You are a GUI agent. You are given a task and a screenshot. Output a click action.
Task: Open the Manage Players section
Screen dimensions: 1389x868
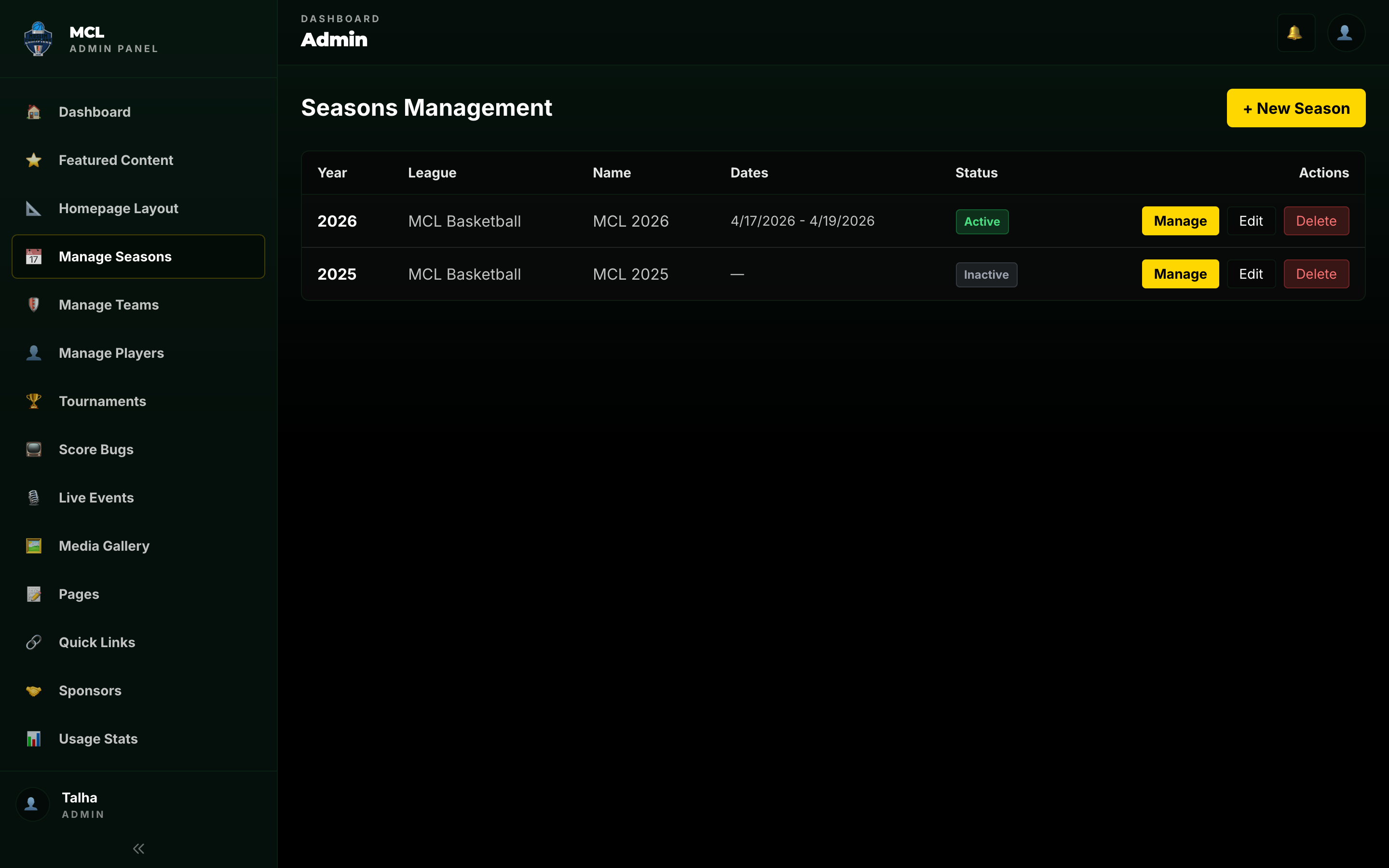pos(111,353)
